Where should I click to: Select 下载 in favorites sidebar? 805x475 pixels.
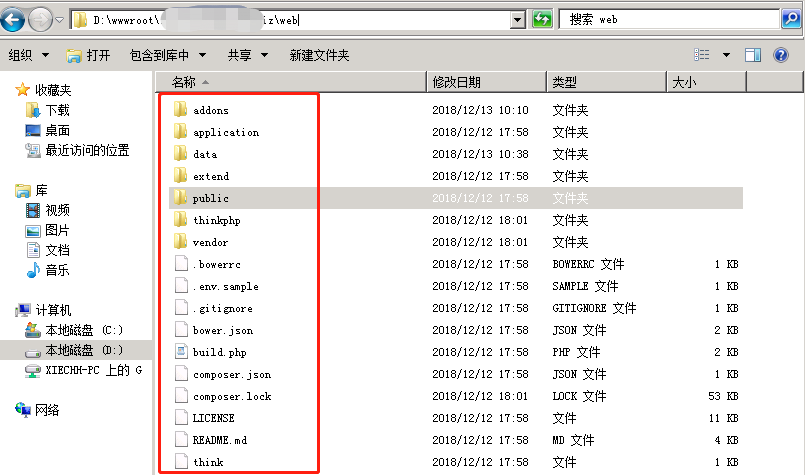tap(57, 110)
